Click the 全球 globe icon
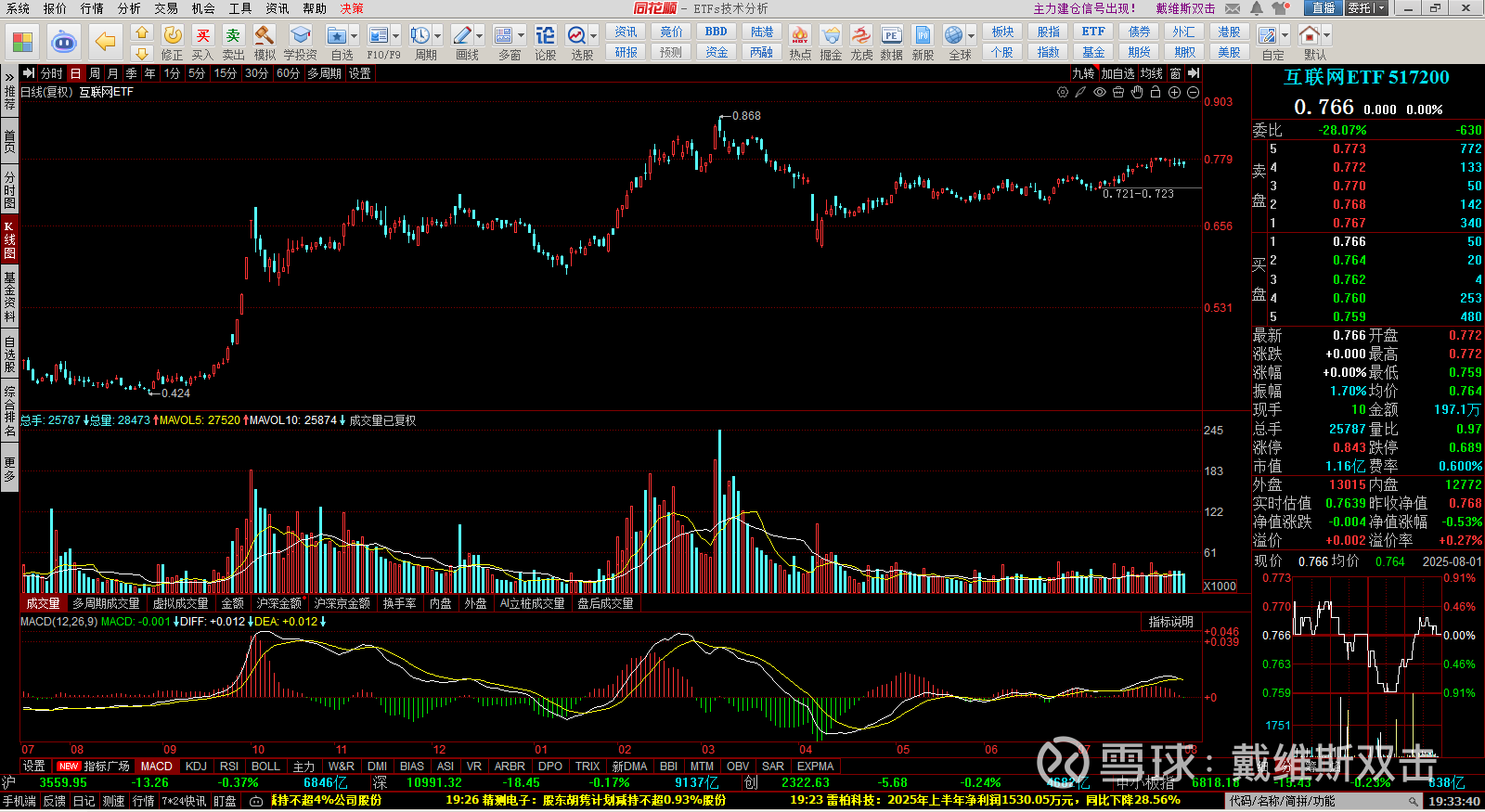 coord(953,35)
